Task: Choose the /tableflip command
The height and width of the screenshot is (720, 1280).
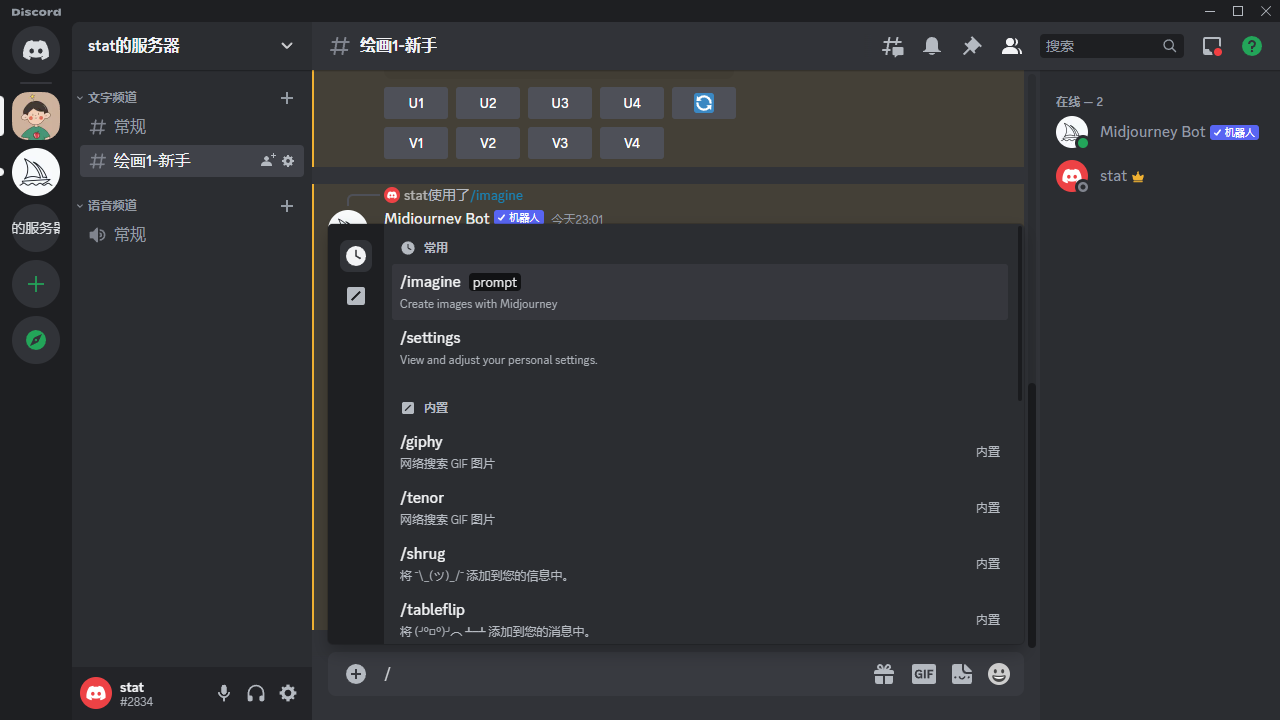Action: (x=700, y=620)
